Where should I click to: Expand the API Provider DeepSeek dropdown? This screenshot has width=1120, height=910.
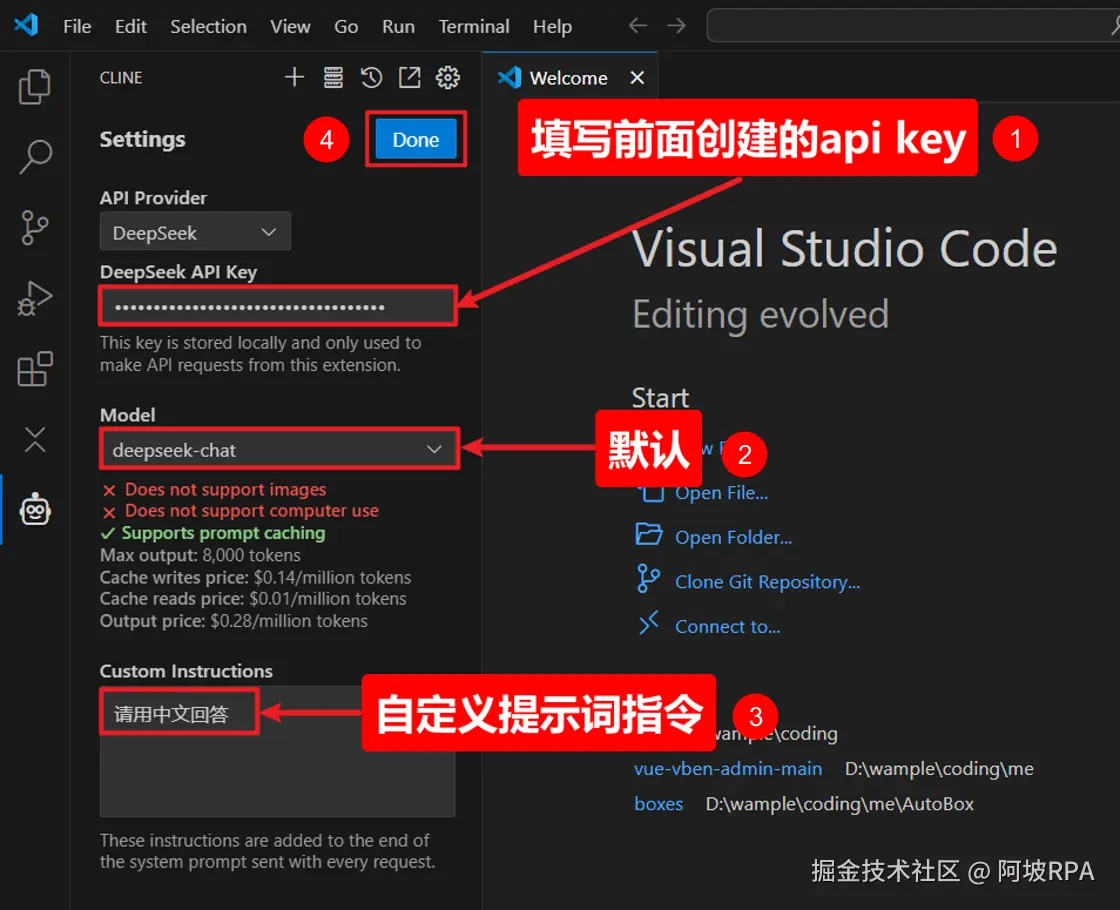195,232
